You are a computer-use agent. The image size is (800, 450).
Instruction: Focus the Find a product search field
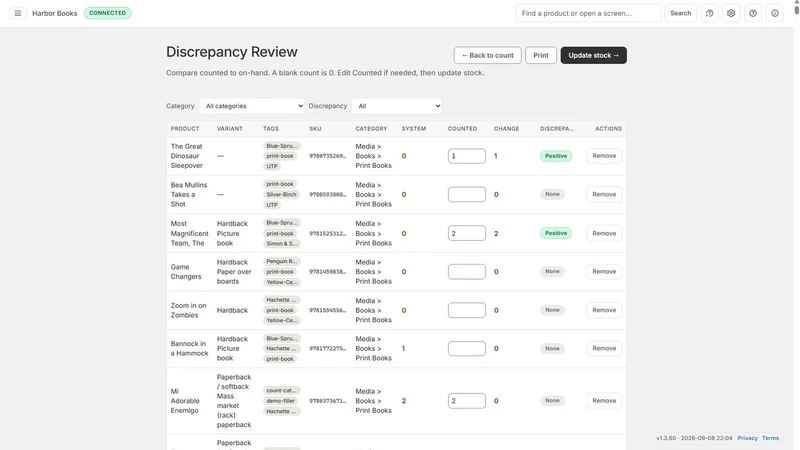click(588, 13)
